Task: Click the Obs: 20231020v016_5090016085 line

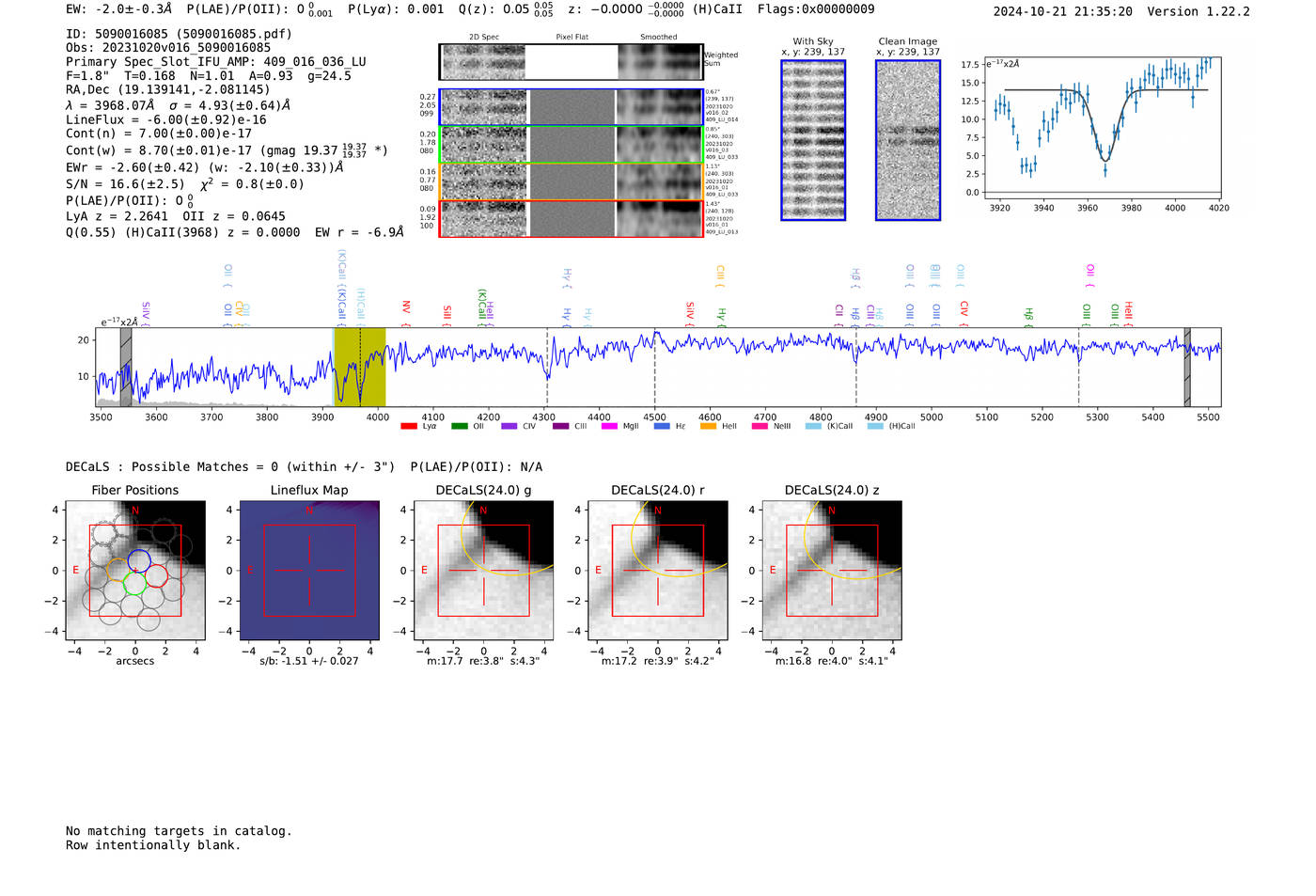Action: [168, 48]
